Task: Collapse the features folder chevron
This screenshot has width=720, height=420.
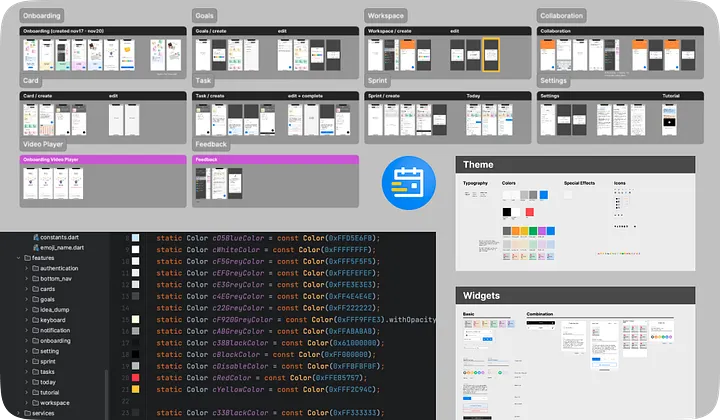Action: [x=18, y=258]
